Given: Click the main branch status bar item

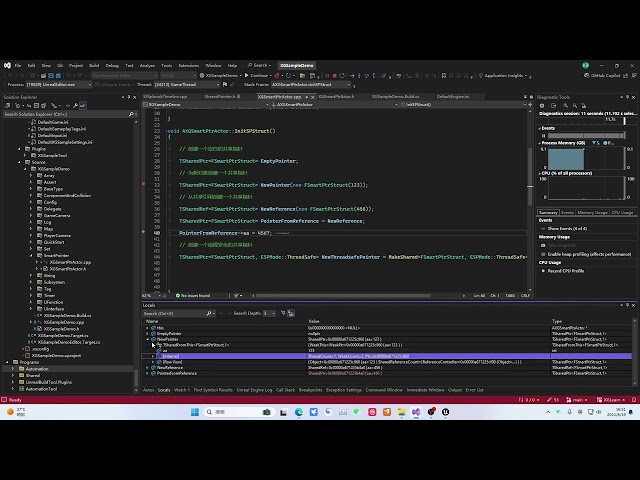Looking at the screenshot, I should tap(578, 400).
